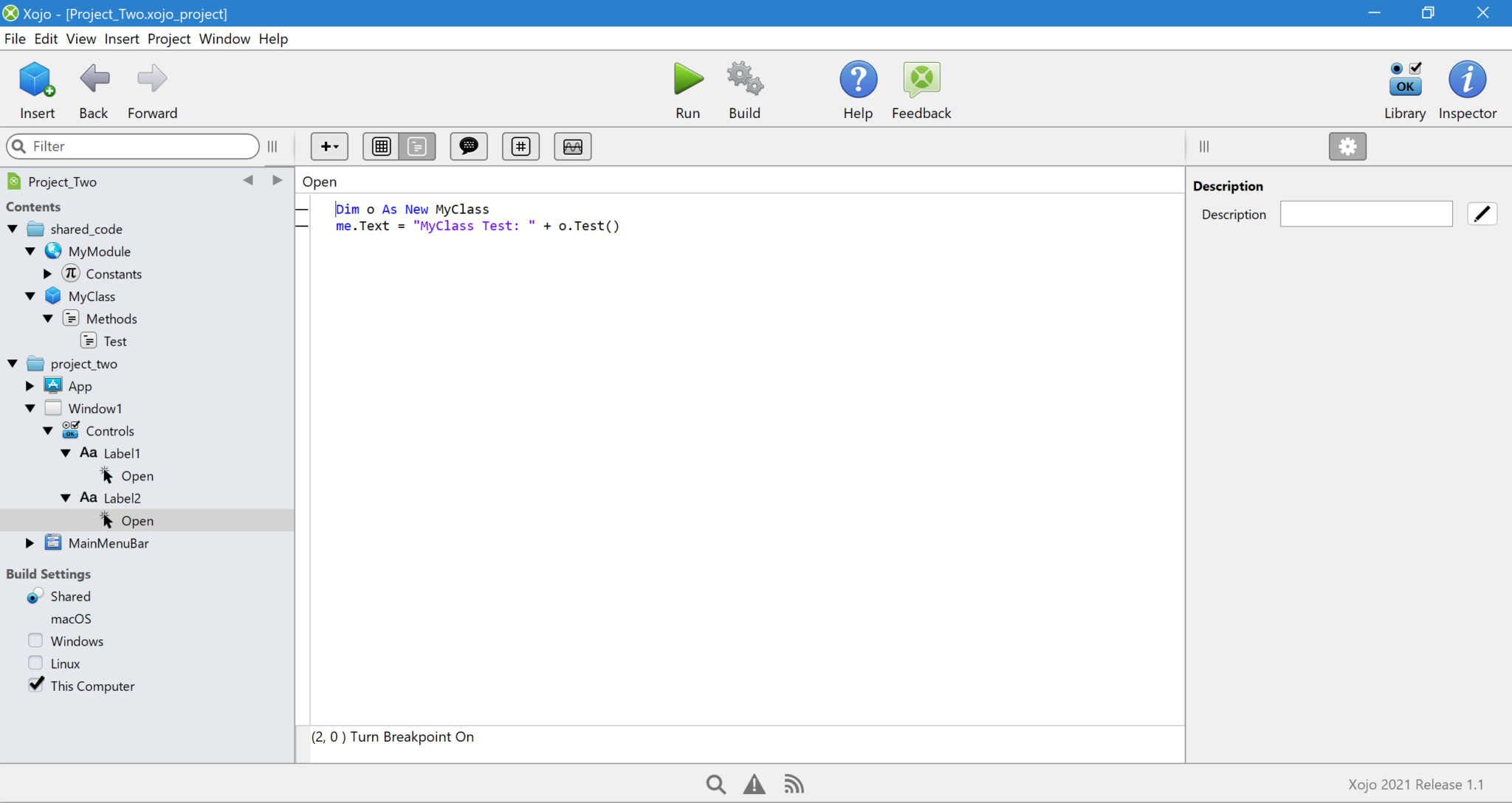Collapse the shared_code folder

click(13, 229)
